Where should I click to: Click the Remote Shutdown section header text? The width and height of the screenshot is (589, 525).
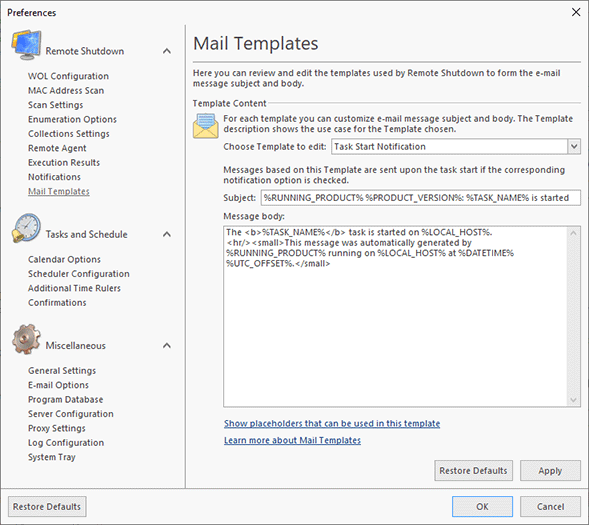point(85,51)
